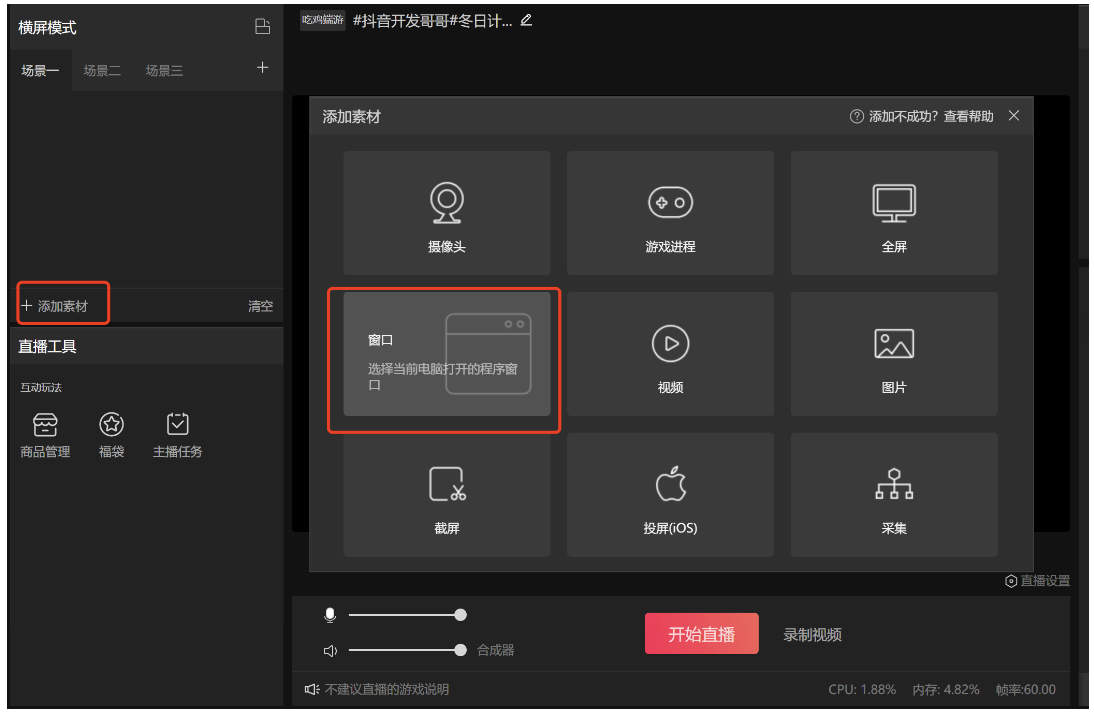
Task: Click the 开始直播 start streaming button
Action: point(701,634)
